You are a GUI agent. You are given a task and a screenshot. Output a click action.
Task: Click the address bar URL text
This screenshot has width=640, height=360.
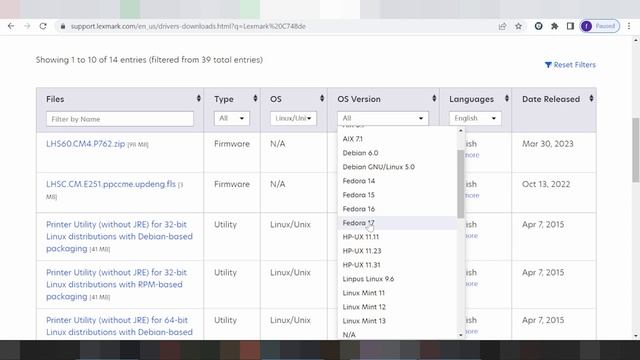(x=188, y=27)
